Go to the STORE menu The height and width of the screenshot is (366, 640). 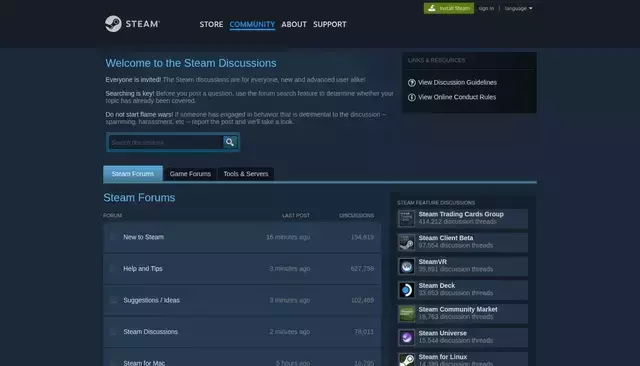click(211, 24)
